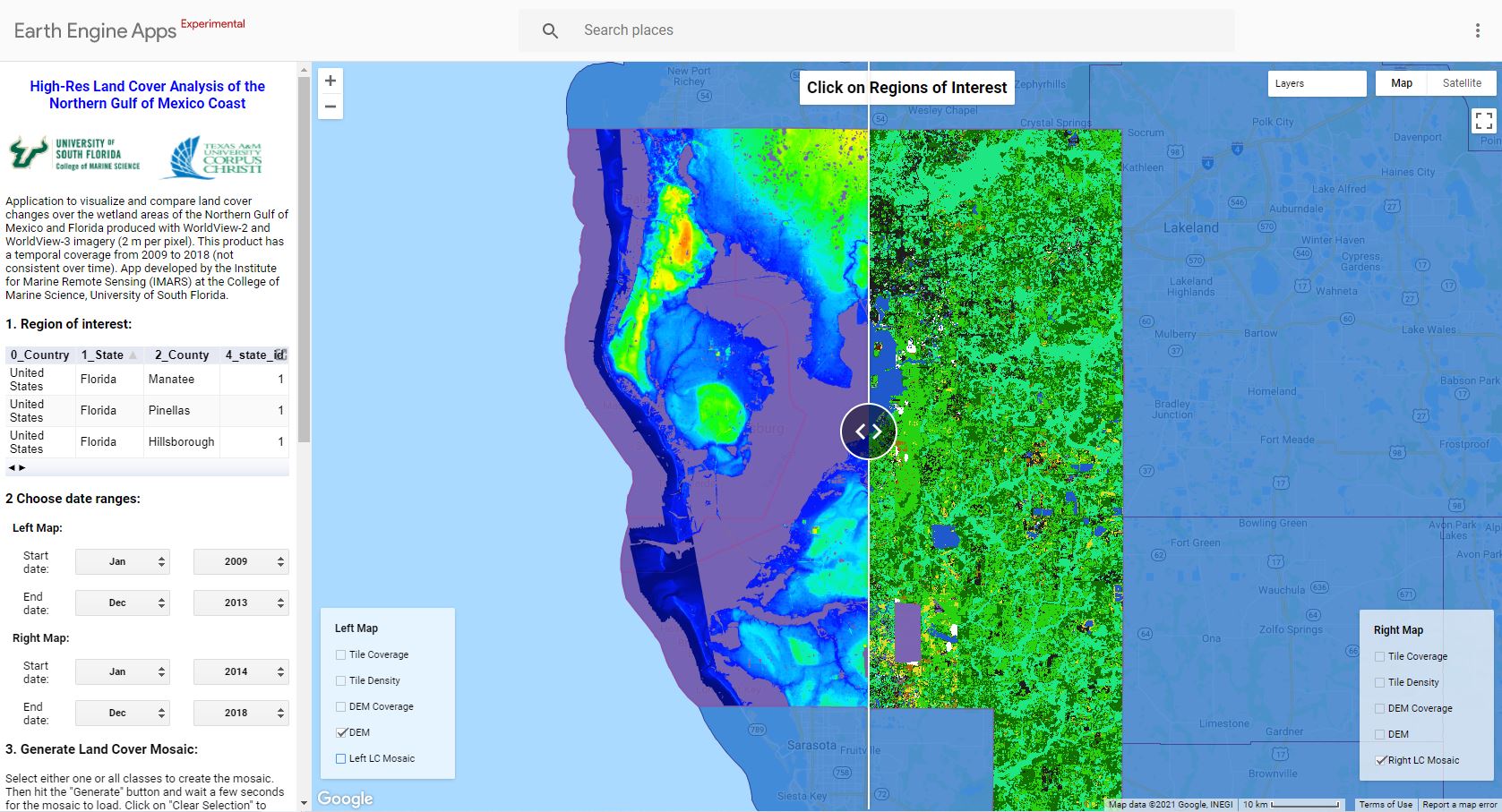Enable Left Map Tile Coverage checkbox
Screen dimensions: 1502x812
(340, 655)
